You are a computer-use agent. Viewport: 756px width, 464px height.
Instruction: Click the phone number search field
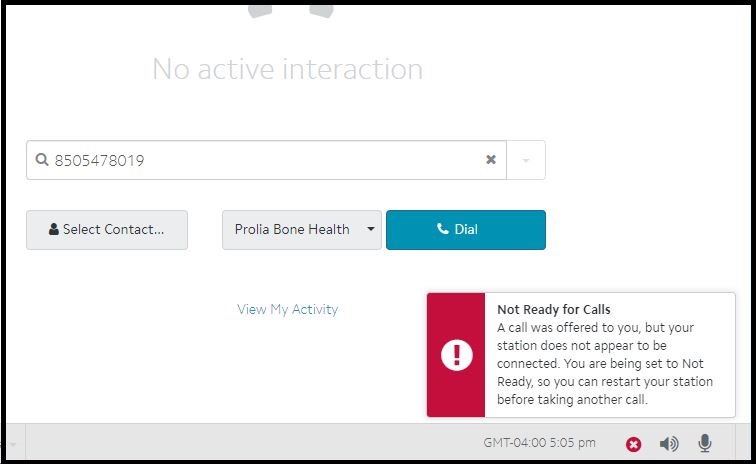pos(266,160)
